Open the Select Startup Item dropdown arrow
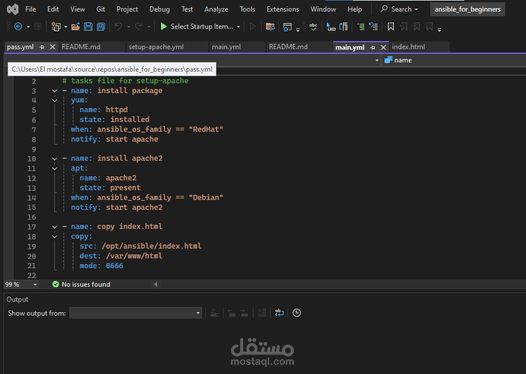526x374 pixels. [x=239, y=27]
